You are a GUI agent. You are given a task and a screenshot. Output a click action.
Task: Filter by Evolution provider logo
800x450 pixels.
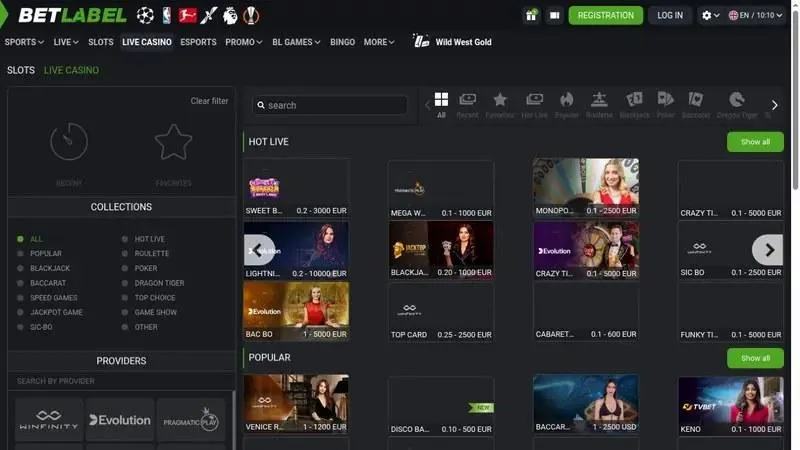[x=120, y=420]
